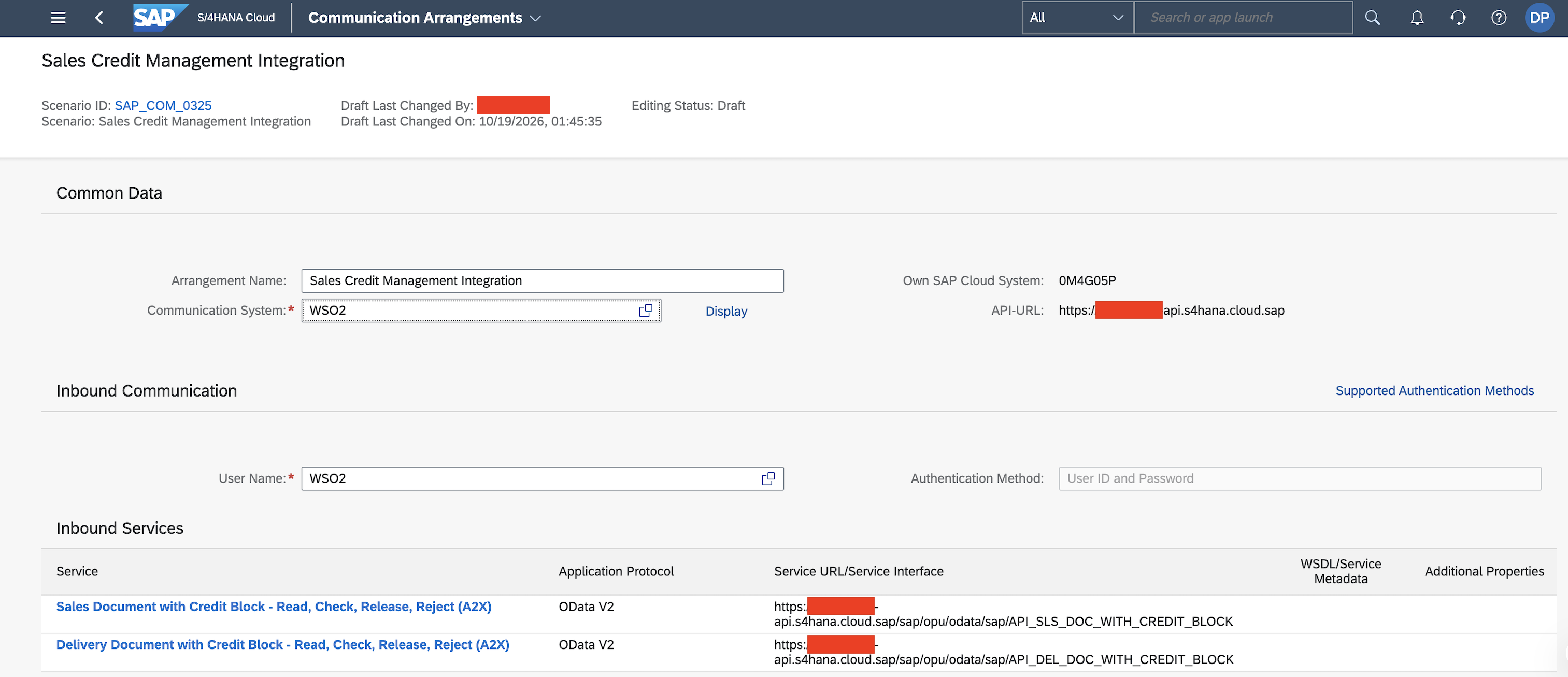1568x677 pixels.
Task: Click the Authentication Method field
Action: pyautogui.click(x=1300, y=478)
